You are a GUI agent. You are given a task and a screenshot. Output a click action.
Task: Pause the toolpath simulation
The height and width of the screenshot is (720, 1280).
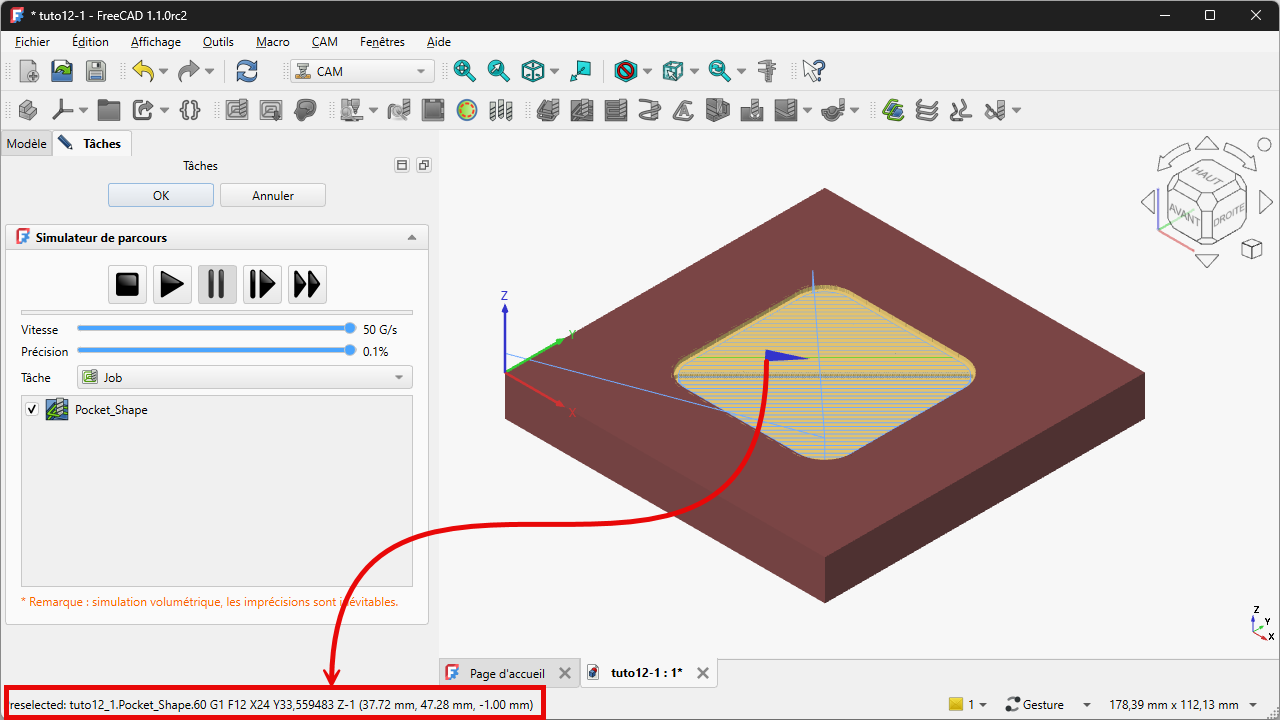[217, 285]
